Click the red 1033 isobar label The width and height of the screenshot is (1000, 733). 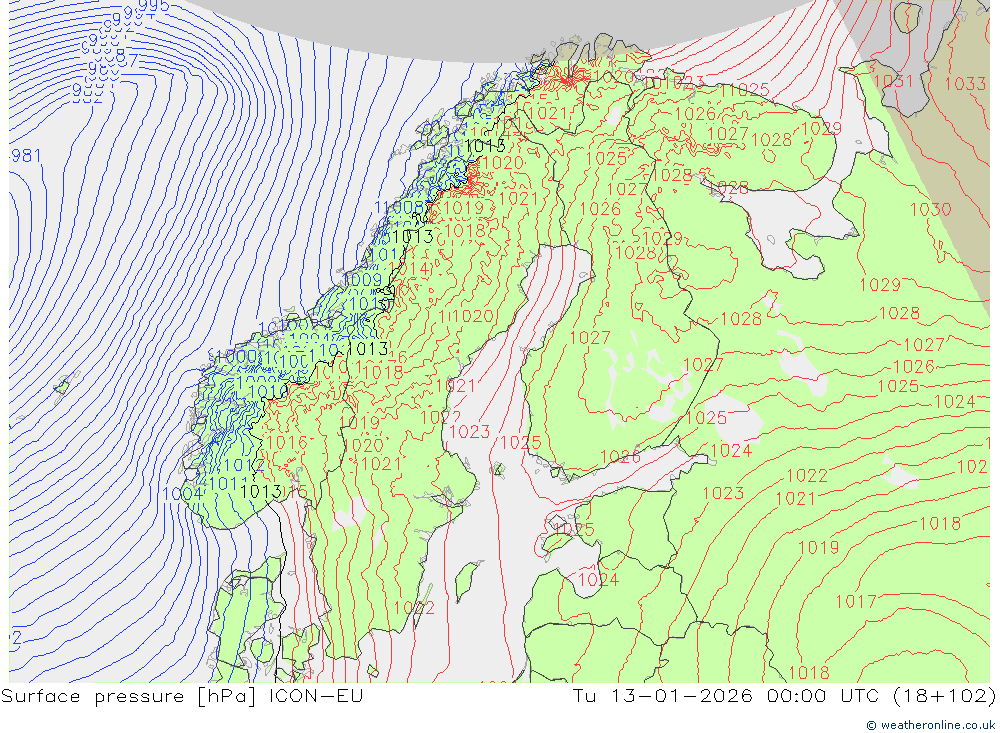click(x=965, y=84)
